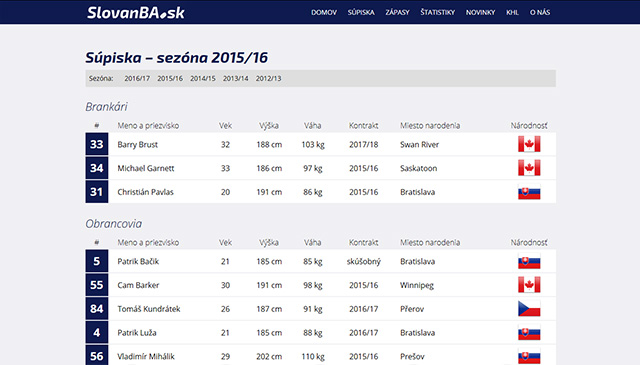Select player name Vladimír Mihálik

point(146,356)
